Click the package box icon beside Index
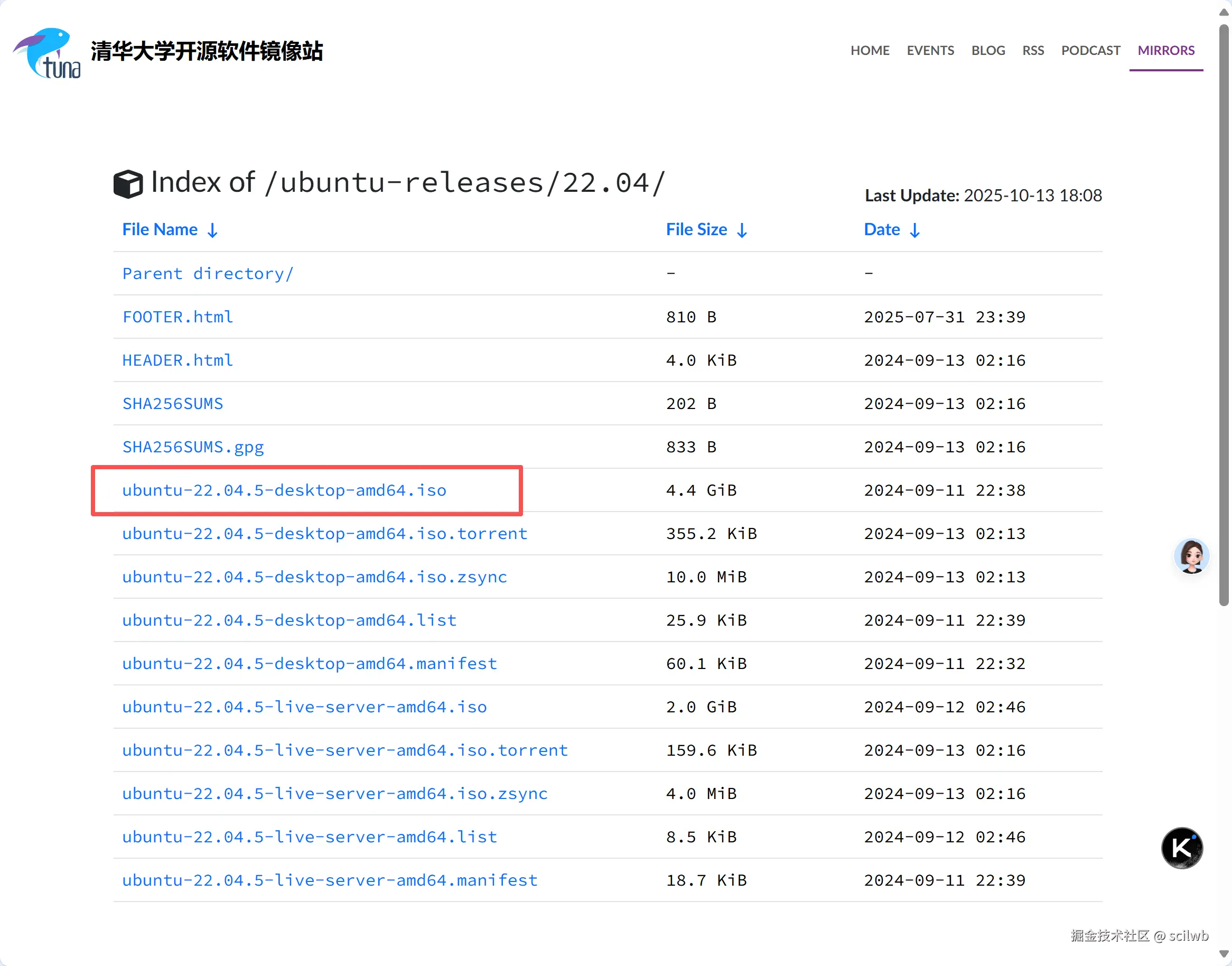 128,184
